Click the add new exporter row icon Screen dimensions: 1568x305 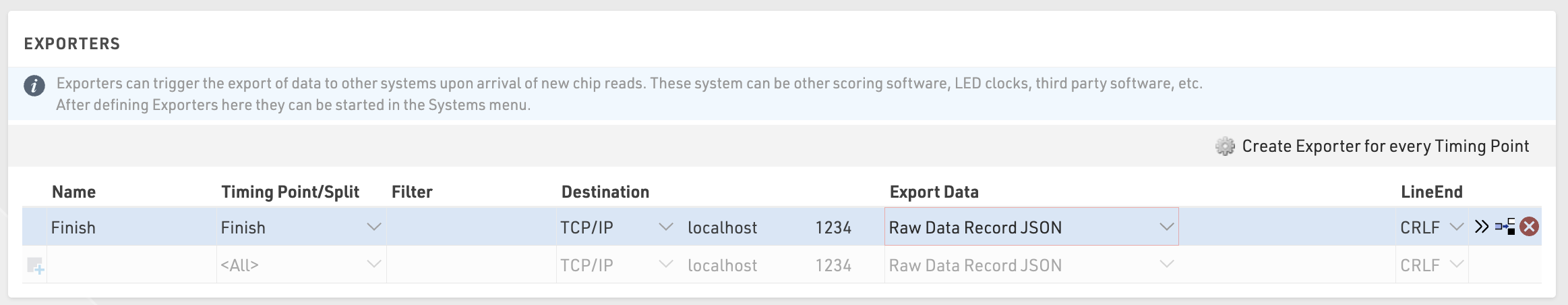pos(35,265)
